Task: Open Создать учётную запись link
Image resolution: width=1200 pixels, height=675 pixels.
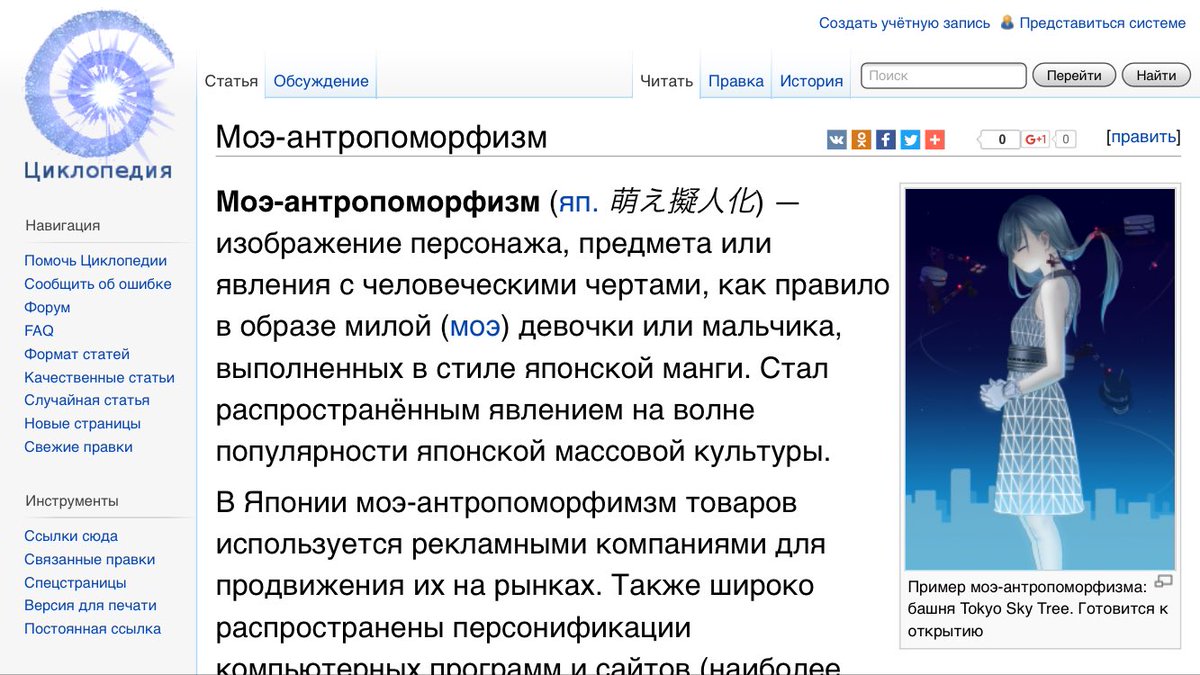Action: 905,23
